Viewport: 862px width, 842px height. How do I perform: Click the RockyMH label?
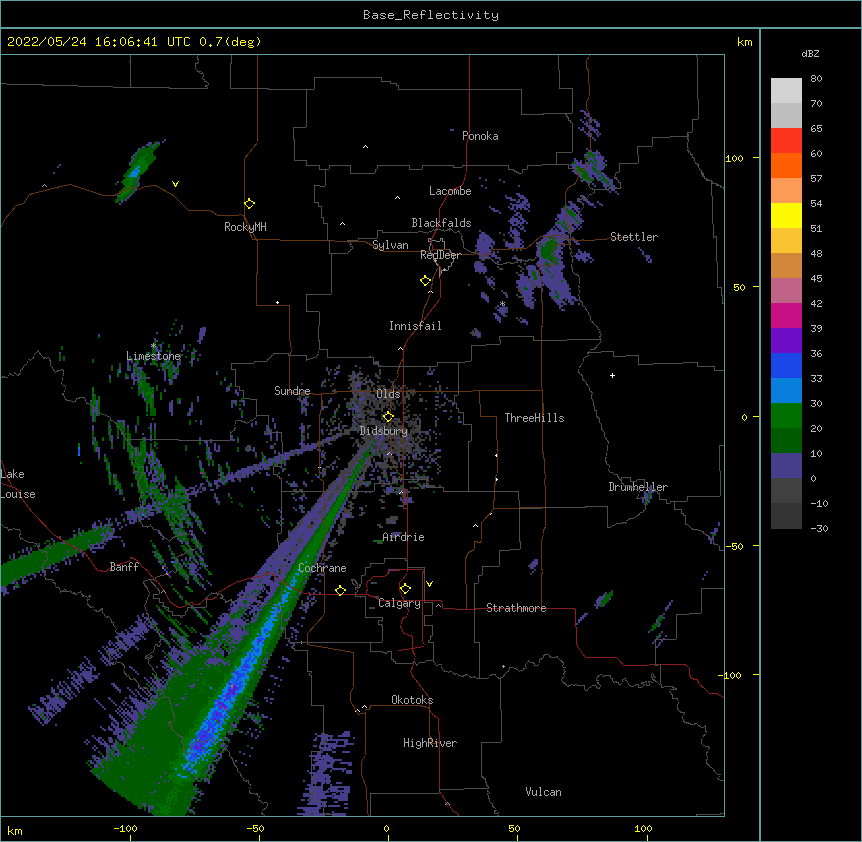tap(245, 227)
